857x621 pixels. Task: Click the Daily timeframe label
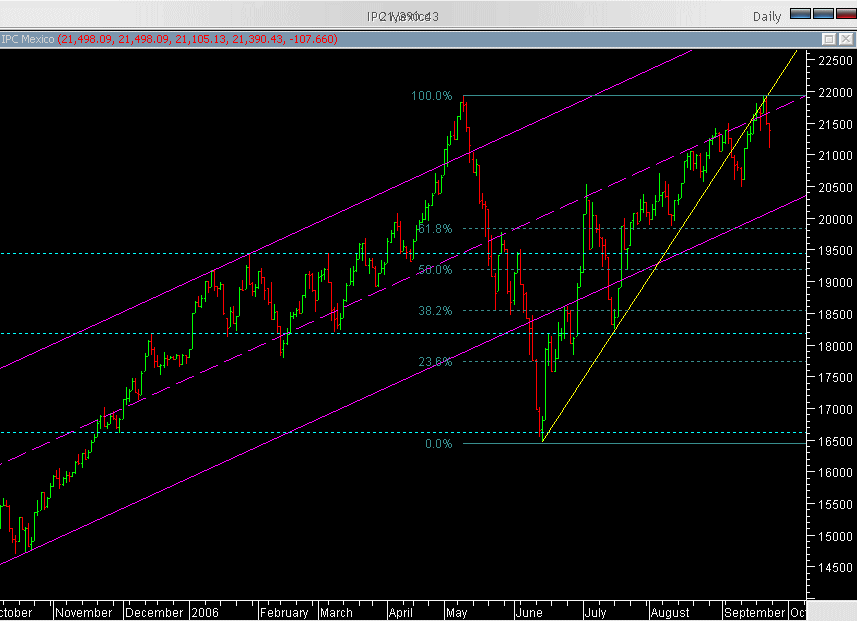click(766, 16)
